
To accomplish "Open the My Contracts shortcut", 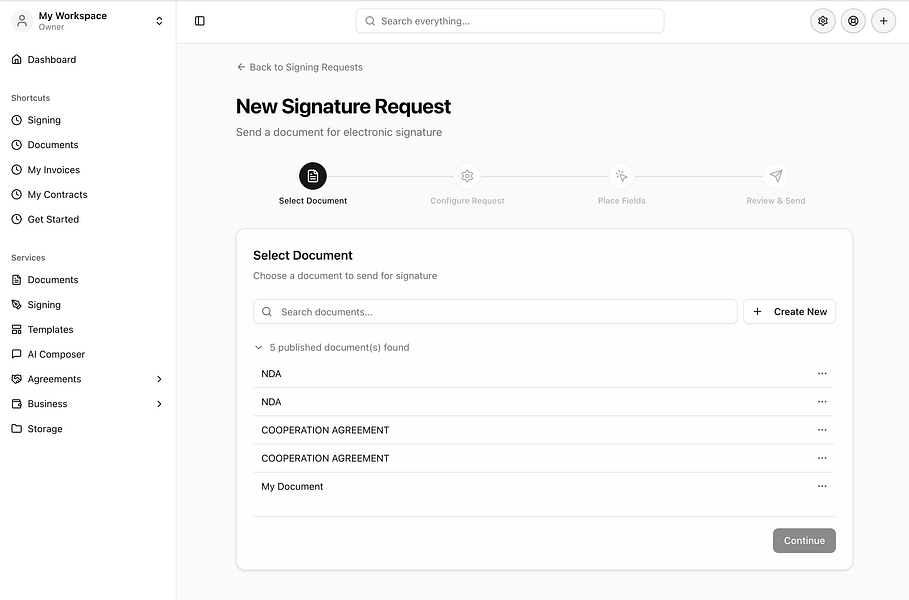I will (x=88, y=195).
